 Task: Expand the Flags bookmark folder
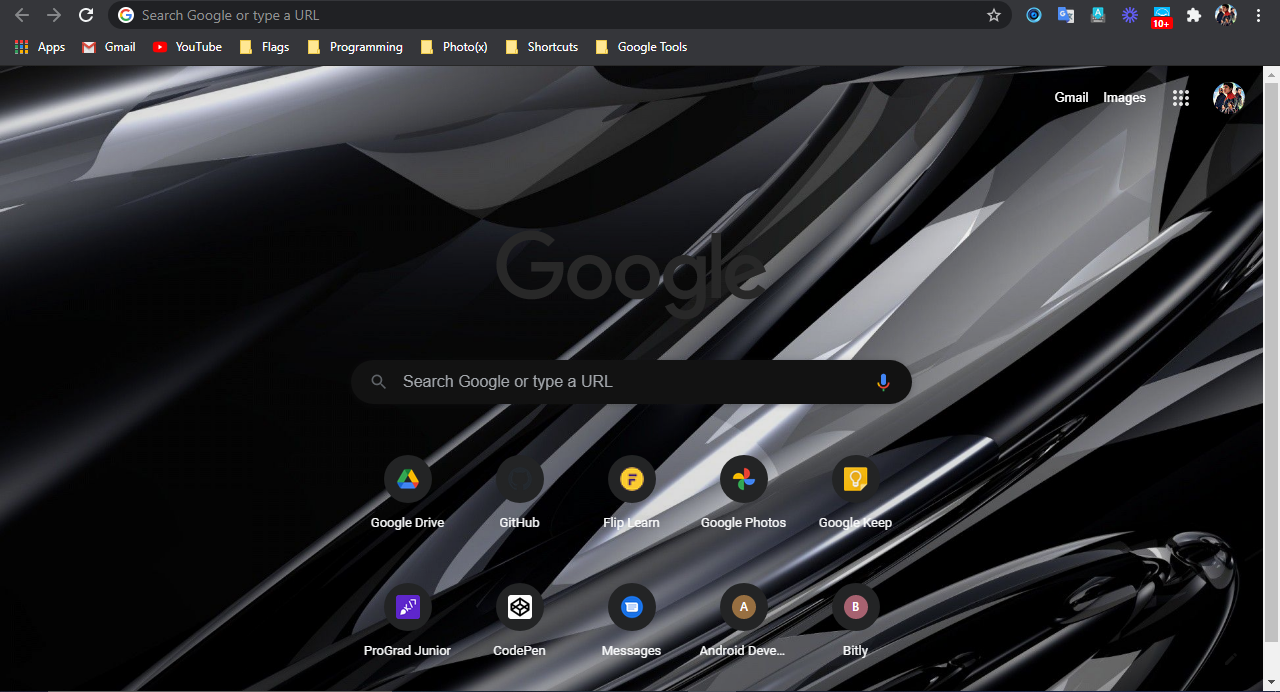coord(265,47)
